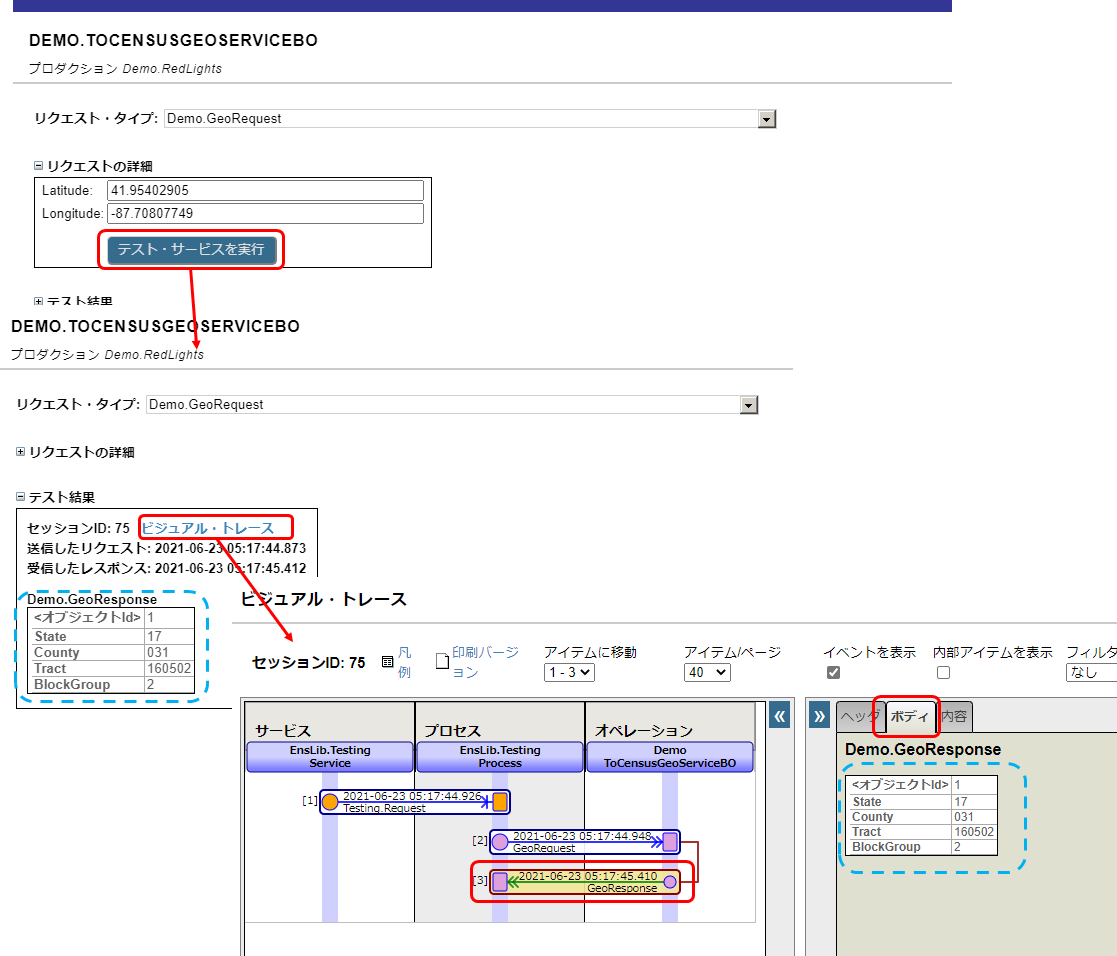
Task: Switch to the ボディ tab
Action: pyautogui.click(x=908, y=716)
